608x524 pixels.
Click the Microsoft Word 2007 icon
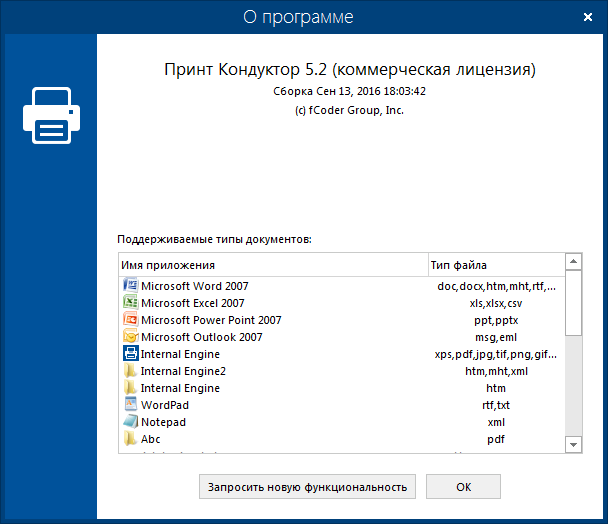(129, 286)
